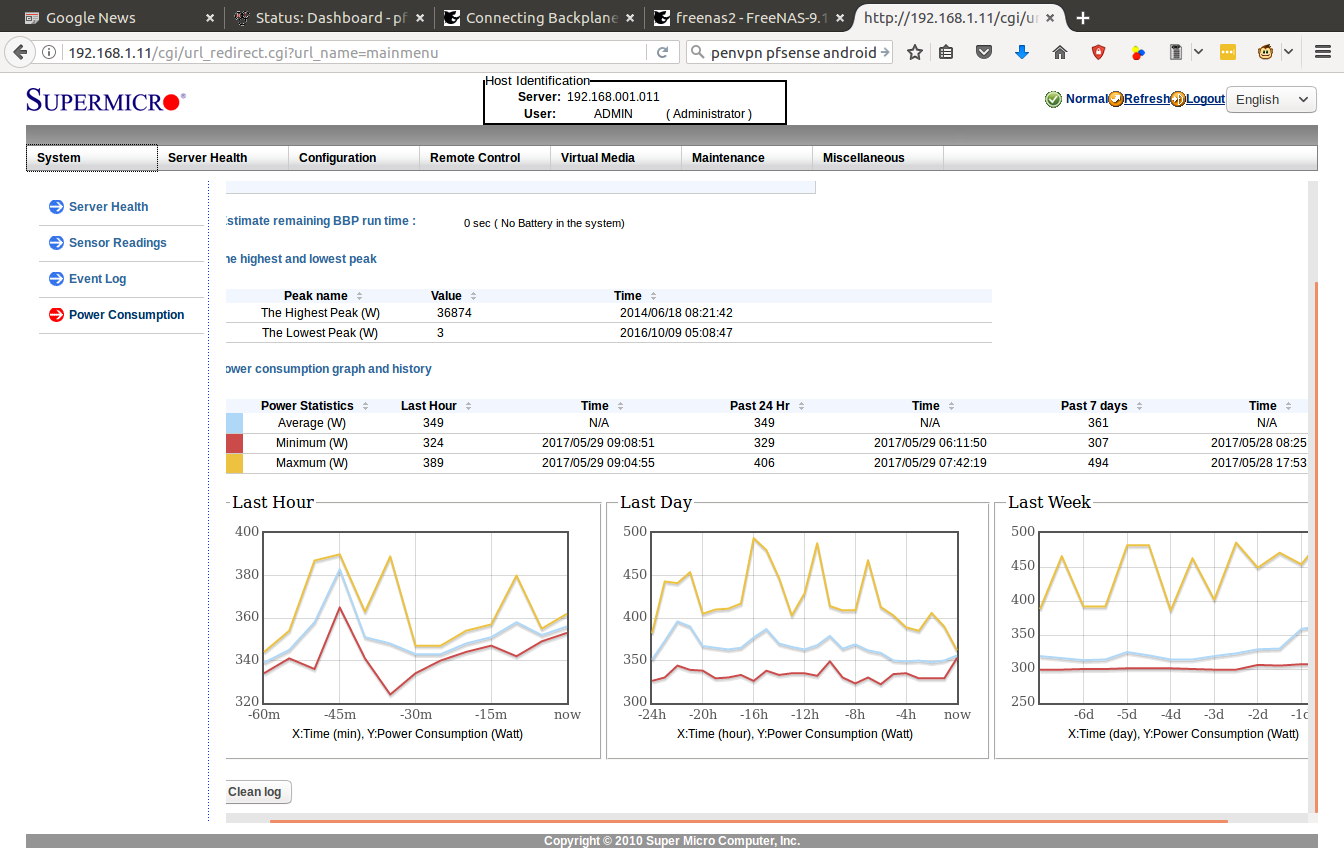Viewport: 1344px width, 848px height.
Task: Open the red shield extension icon
Action: pyautogui.click(x=1098, y=53)
